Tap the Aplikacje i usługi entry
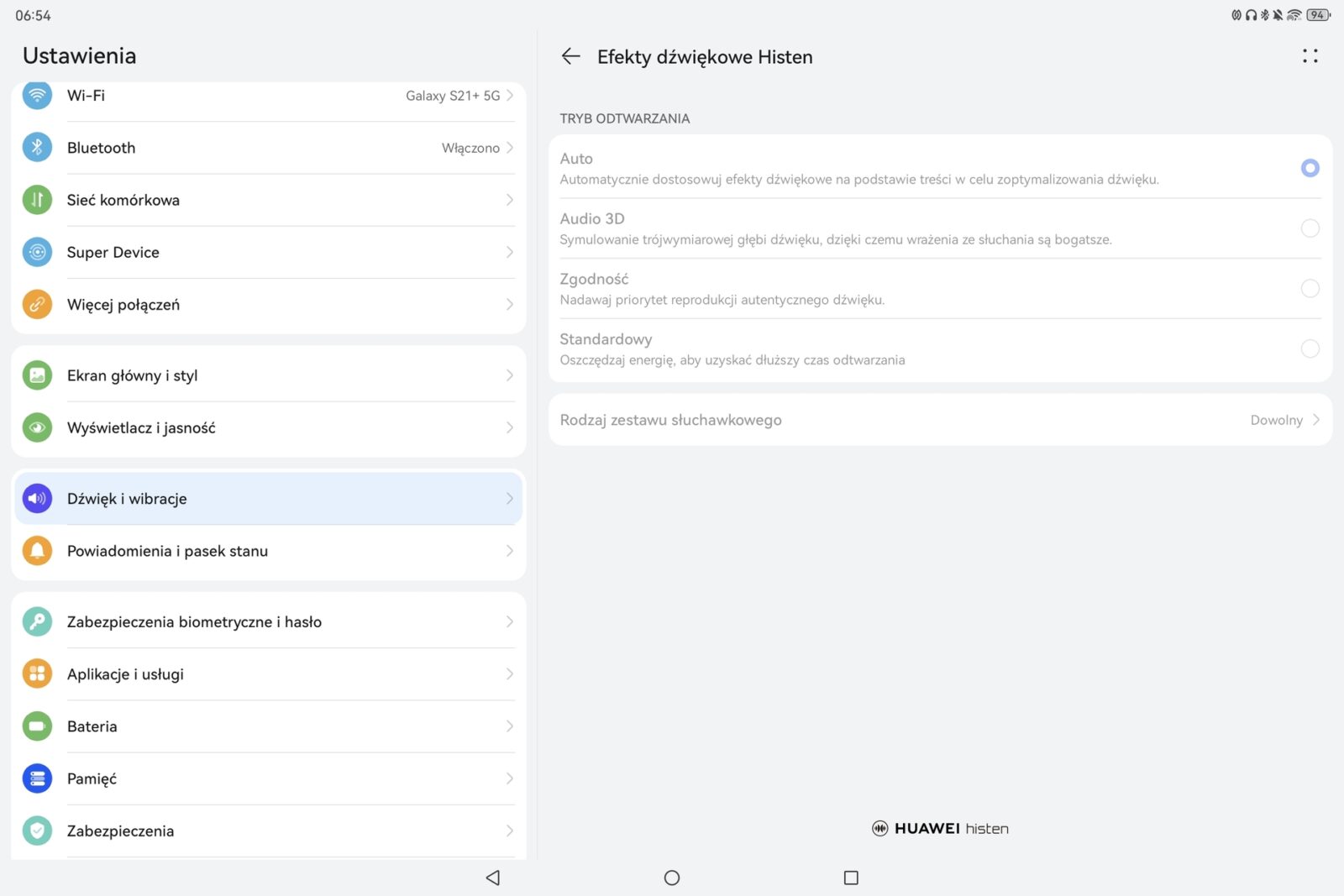This screenshot has height=896, width=1344. tap(269, 674)
